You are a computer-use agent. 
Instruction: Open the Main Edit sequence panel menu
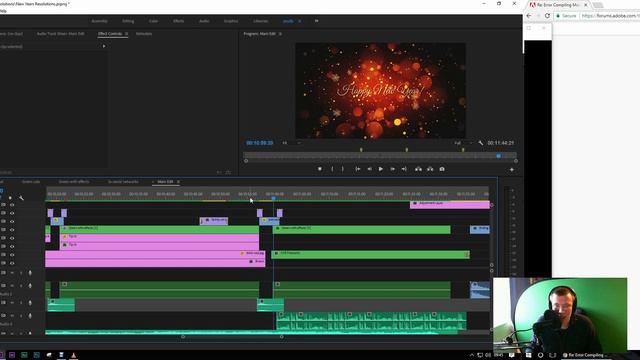[x=178, y=182]
